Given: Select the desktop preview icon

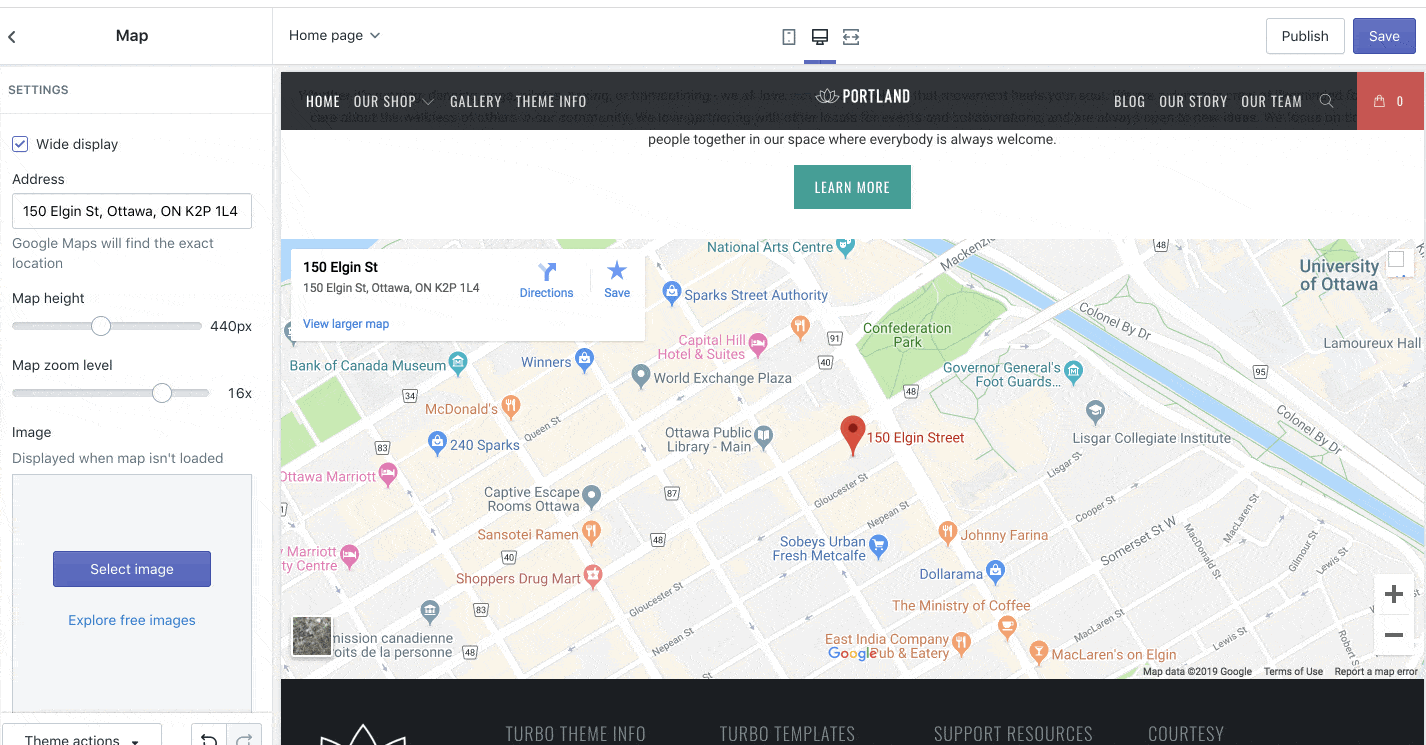Looking at the screenshot, I should point(820,37).
